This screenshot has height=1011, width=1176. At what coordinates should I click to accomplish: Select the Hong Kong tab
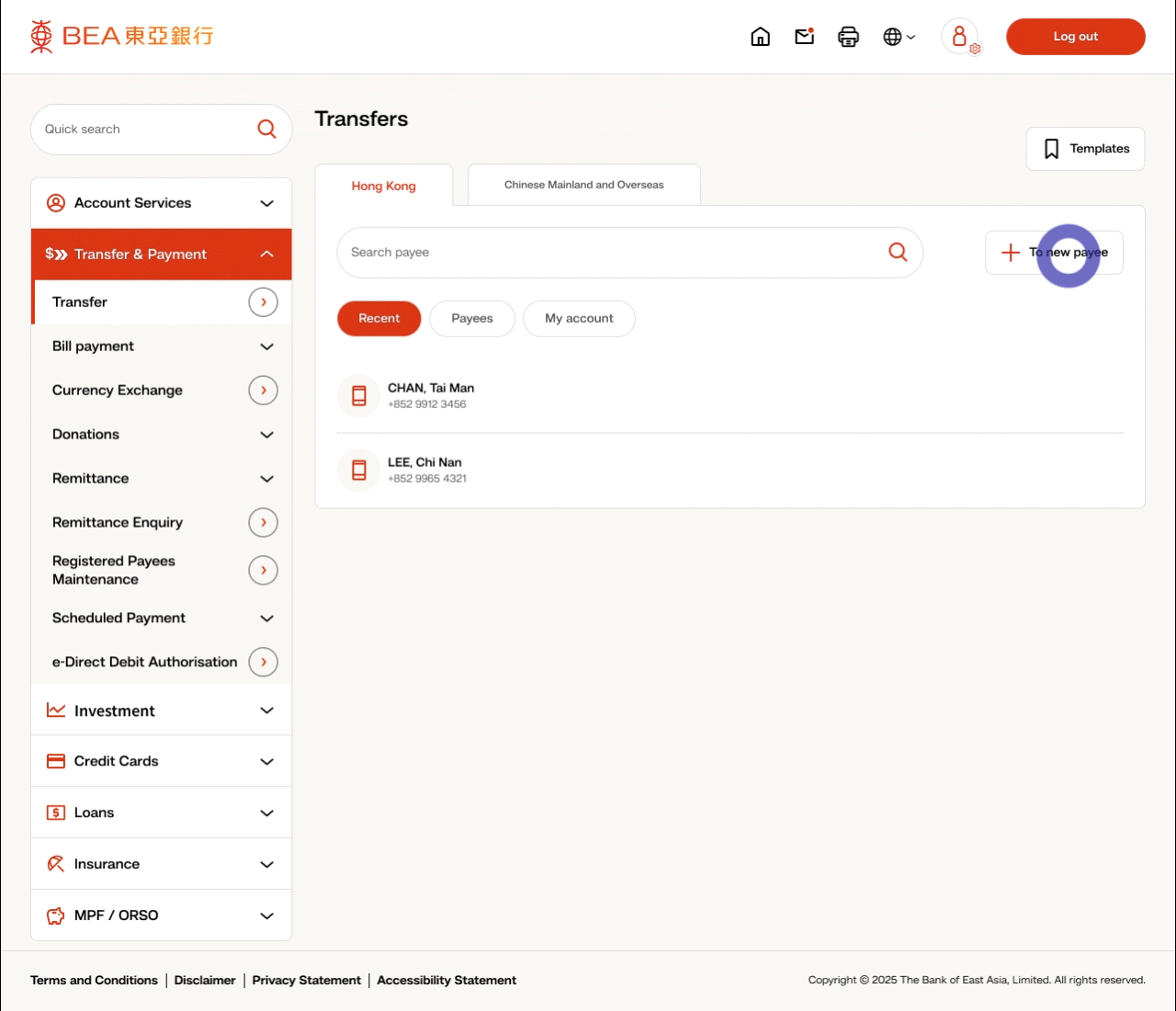point(383,186)
